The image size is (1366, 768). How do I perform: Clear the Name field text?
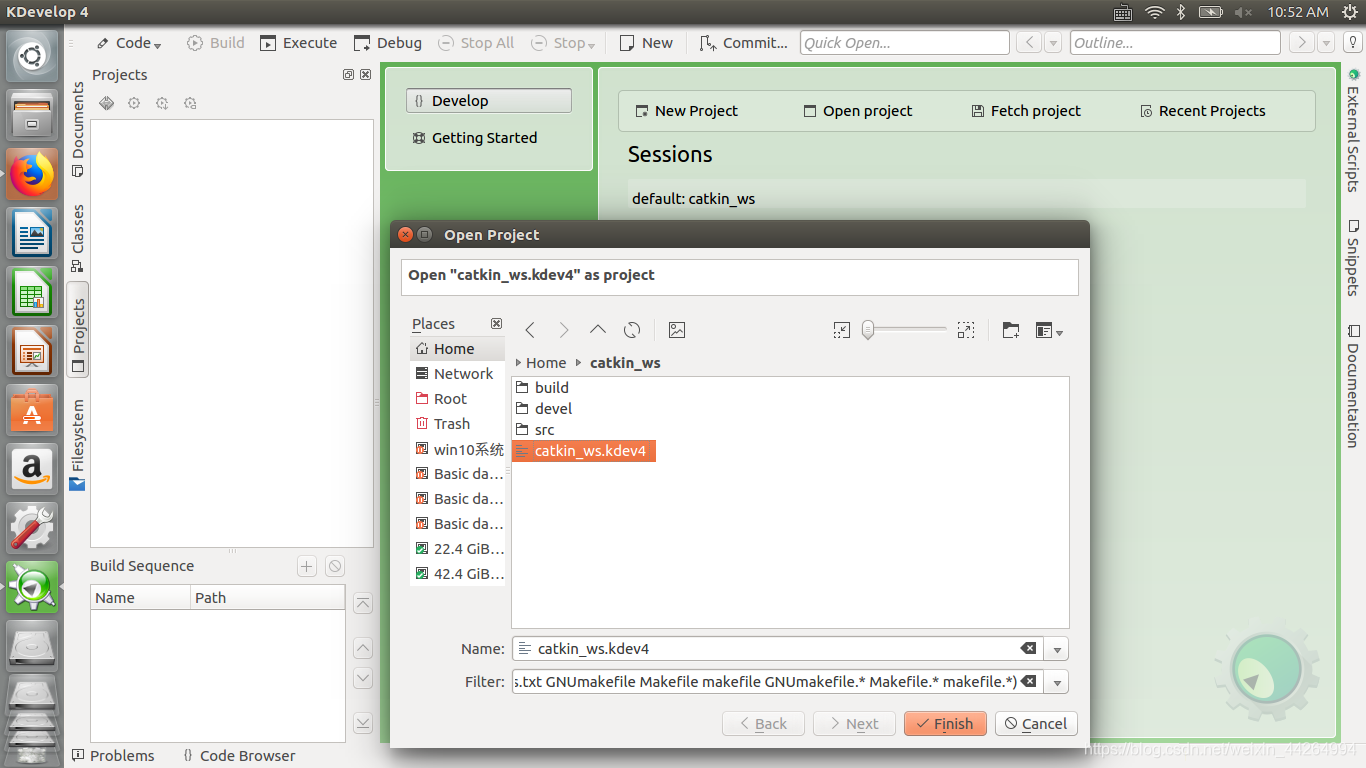point(1028,649)
